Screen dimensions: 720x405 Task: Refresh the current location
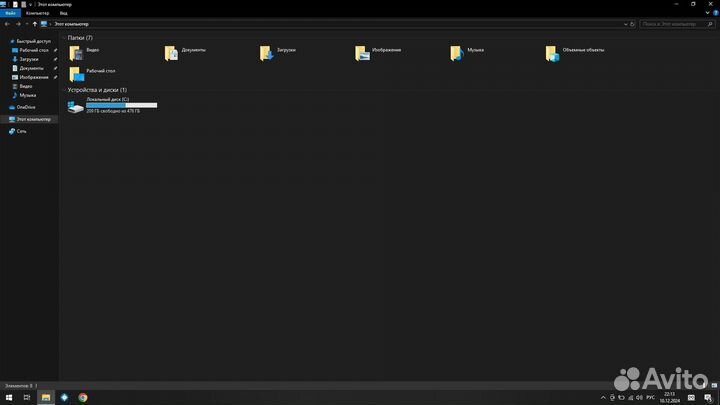[632, 24]
